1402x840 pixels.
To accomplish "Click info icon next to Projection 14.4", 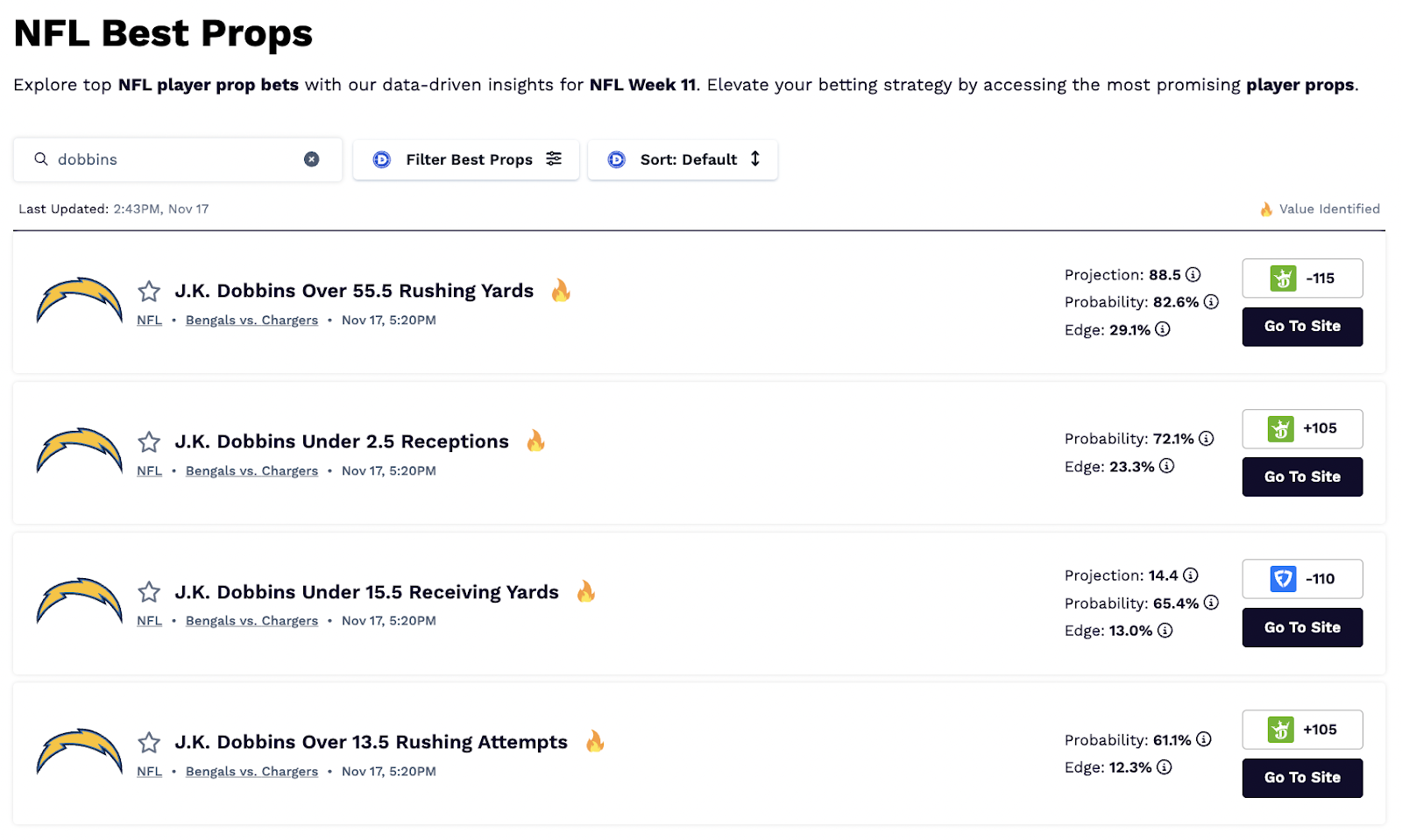I will click(x=1190, y=575).
